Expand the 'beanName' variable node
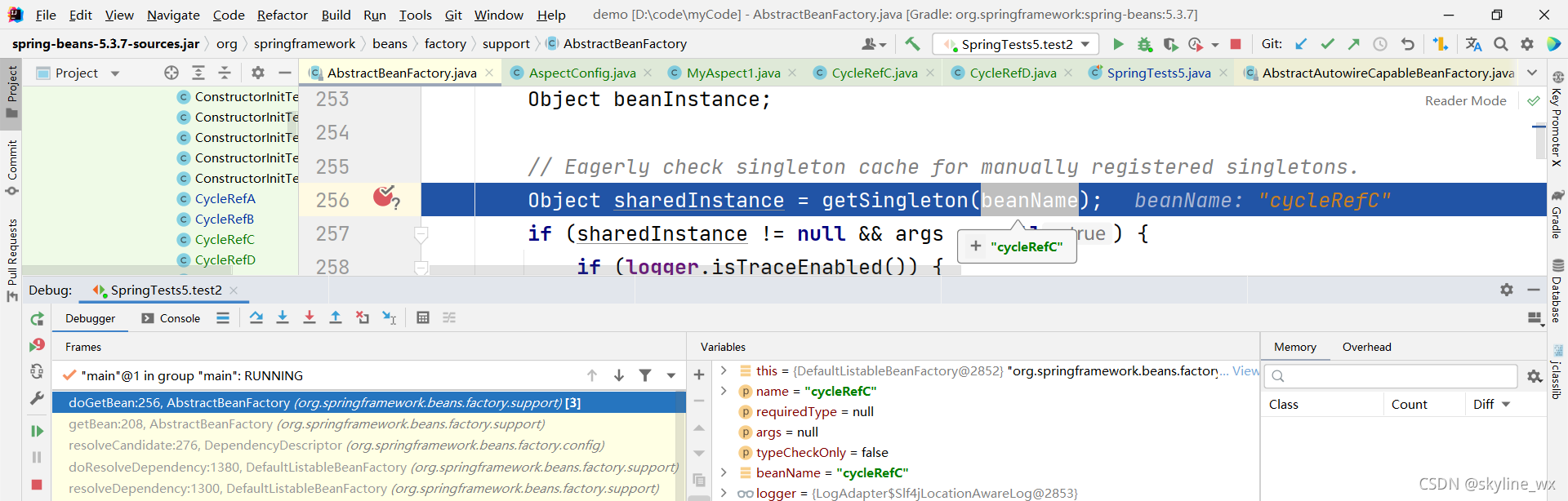 click(723, 472)
